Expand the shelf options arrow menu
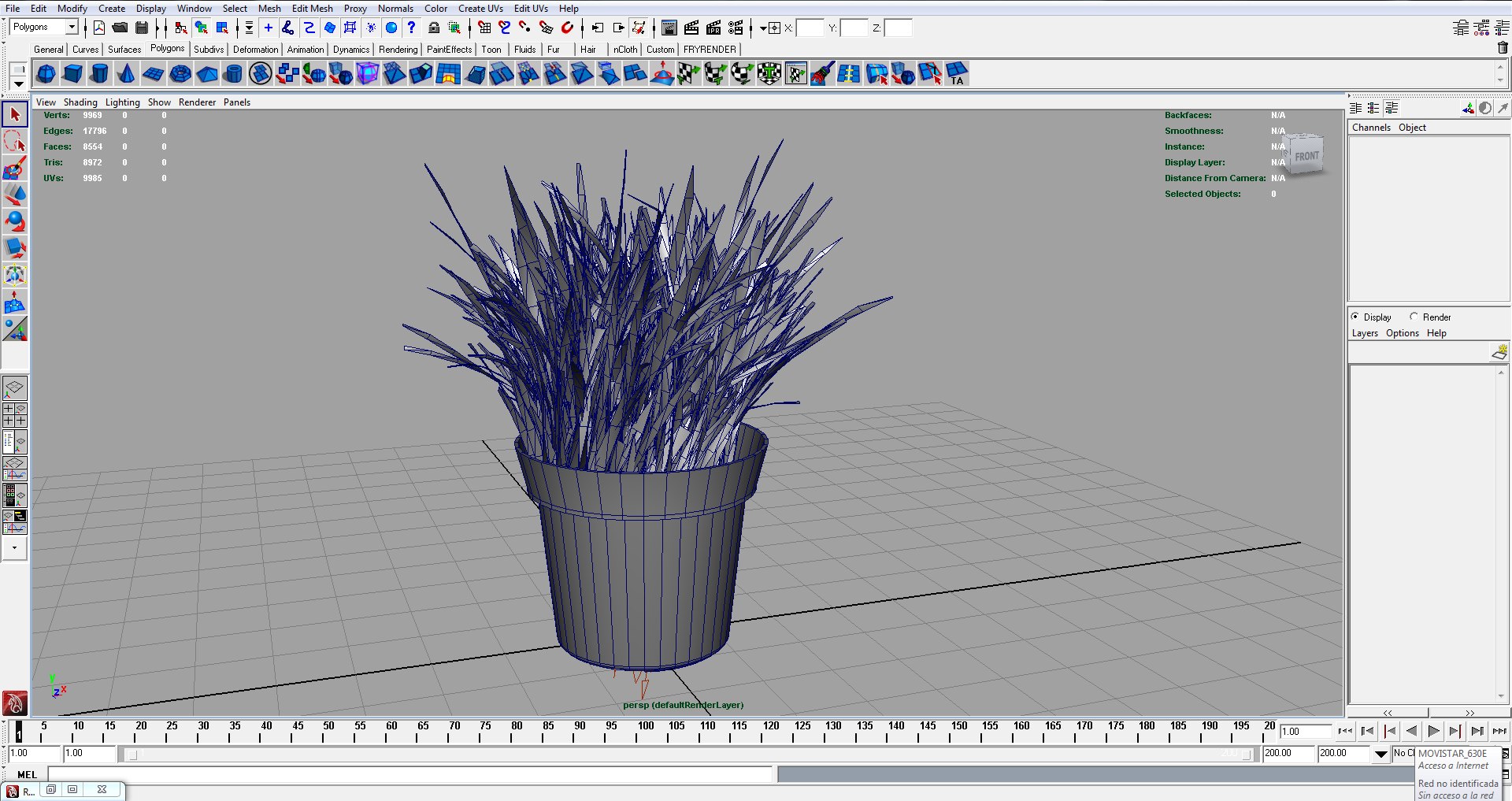 pyautogui.click(x=18, y=83)
